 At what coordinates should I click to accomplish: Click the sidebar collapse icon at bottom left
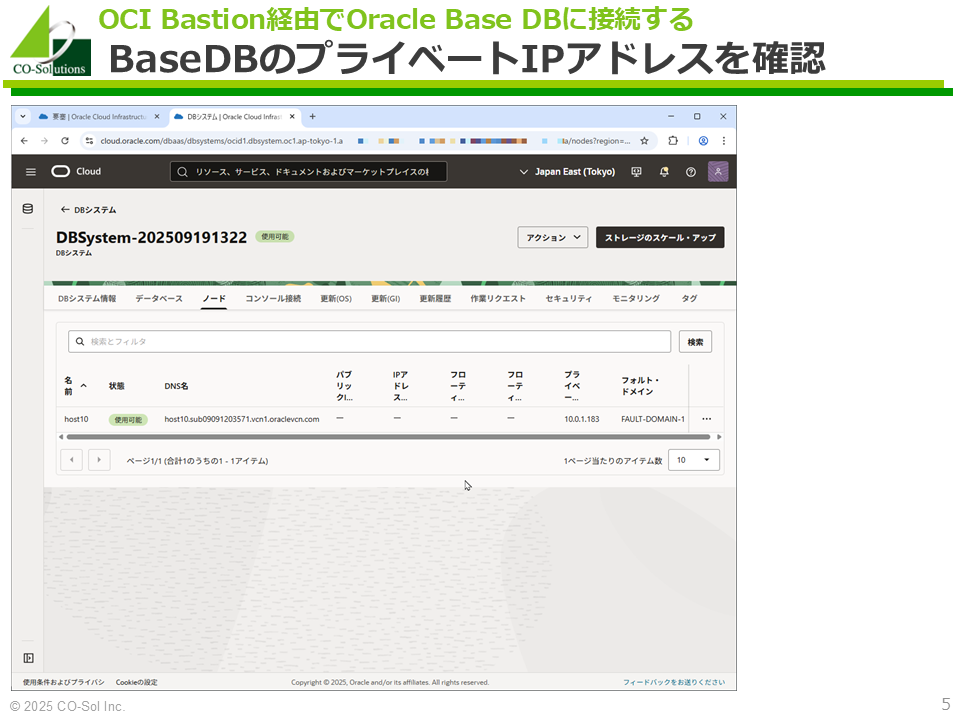[28, 658]
